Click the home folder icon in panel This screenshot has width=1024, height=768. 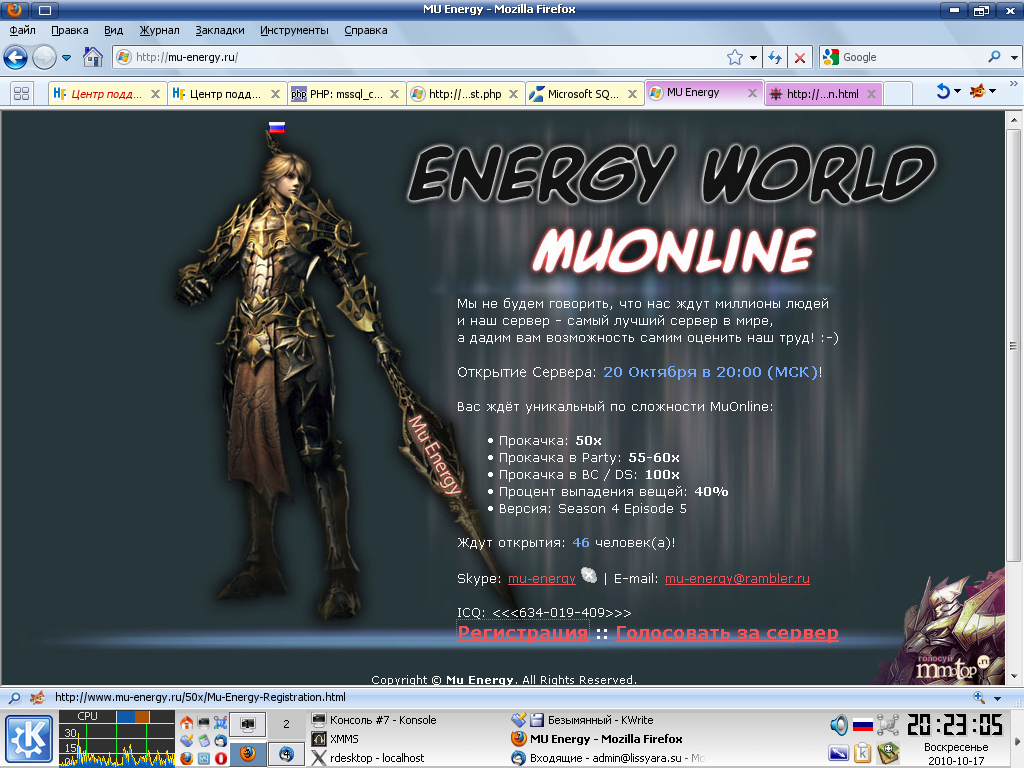click(187, 722)
